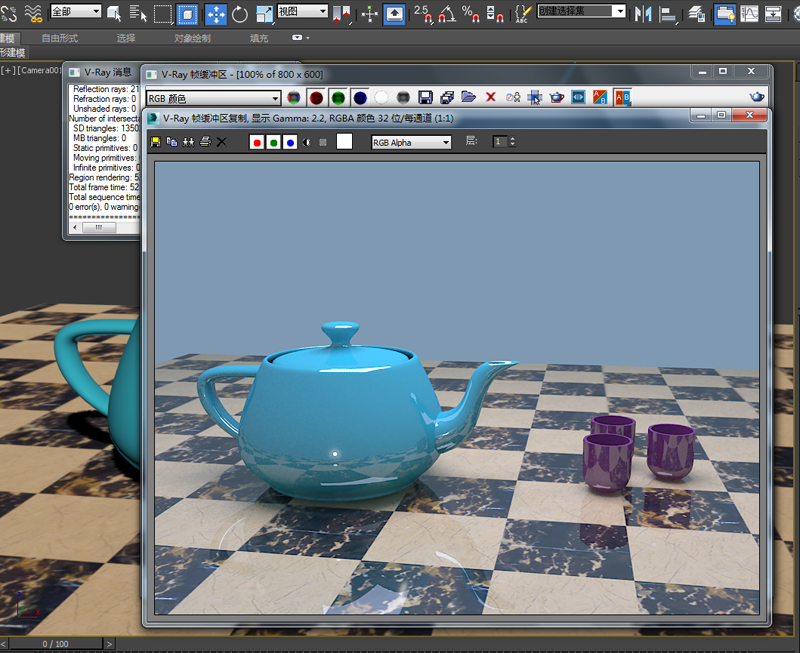Click the Mirror tool in main toolbar

642,13
